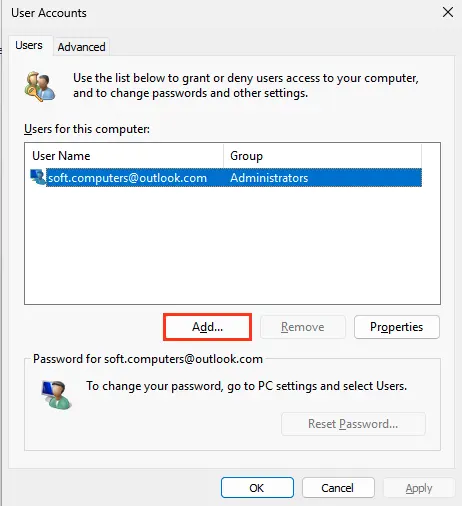Open Properties for the selected user
Viewport: 462px width, 506px height.
click(x=397, y=327)
